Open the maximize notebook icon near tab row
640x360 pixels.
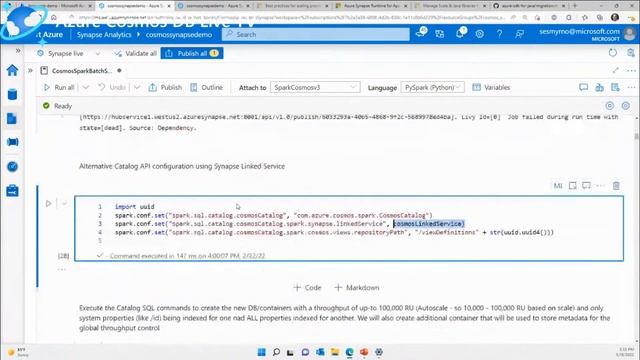tap(616, 71)
